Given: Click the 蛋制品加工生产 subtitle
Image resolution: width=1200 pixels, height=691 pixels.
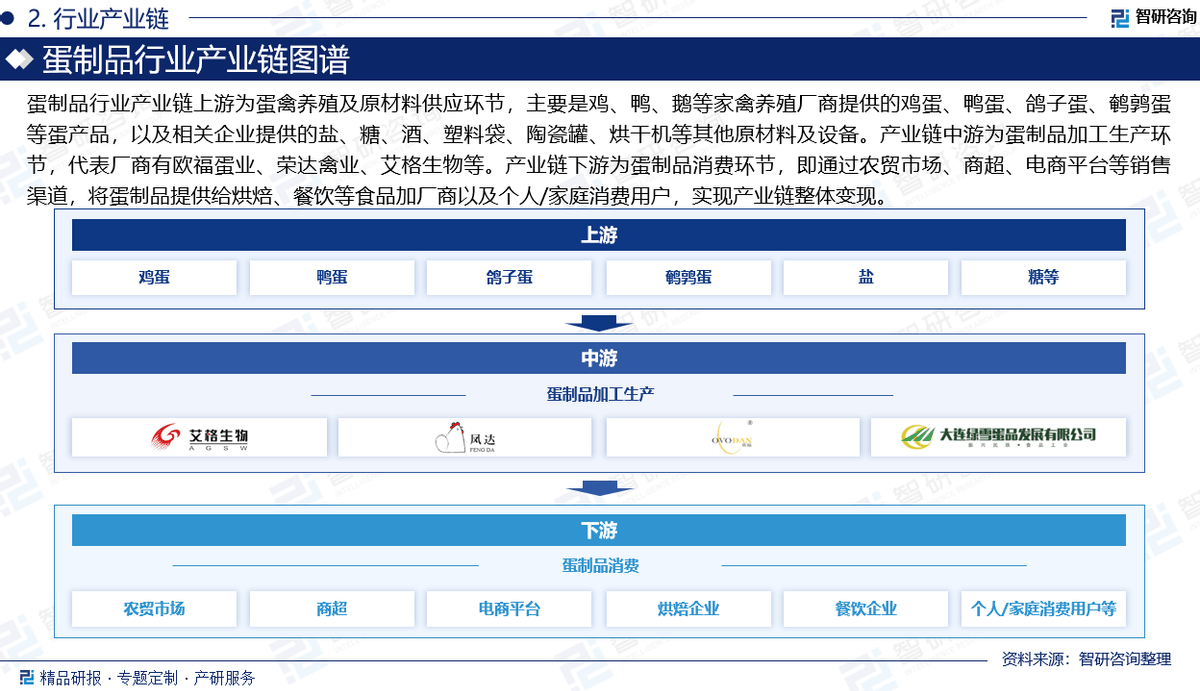Looking at the screenshot, I should 600,395.
